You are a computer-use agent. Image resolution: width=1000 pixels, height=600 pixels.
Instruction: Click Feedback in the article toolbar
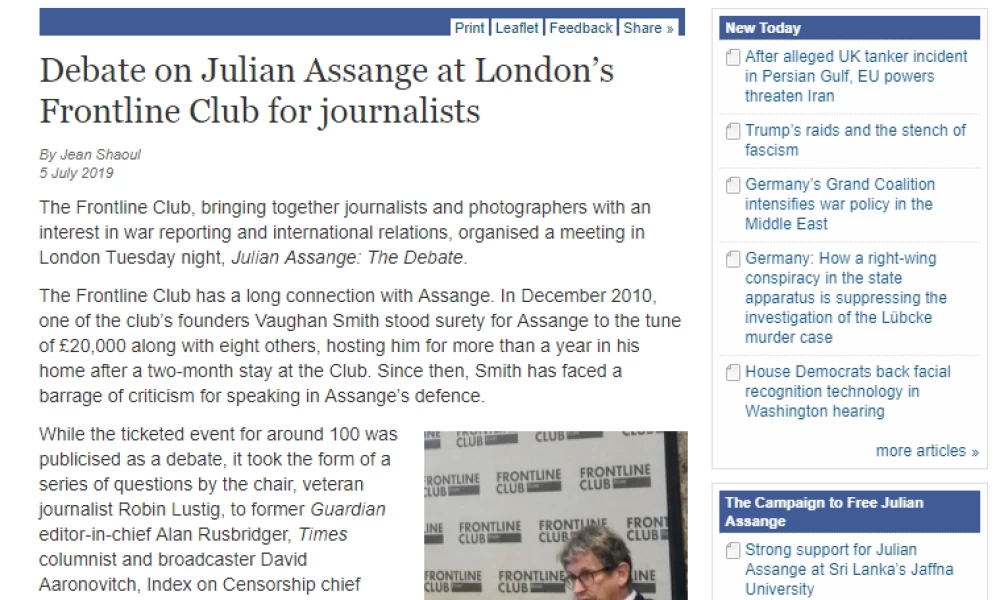pyautogui.click(x=580, y=28)
